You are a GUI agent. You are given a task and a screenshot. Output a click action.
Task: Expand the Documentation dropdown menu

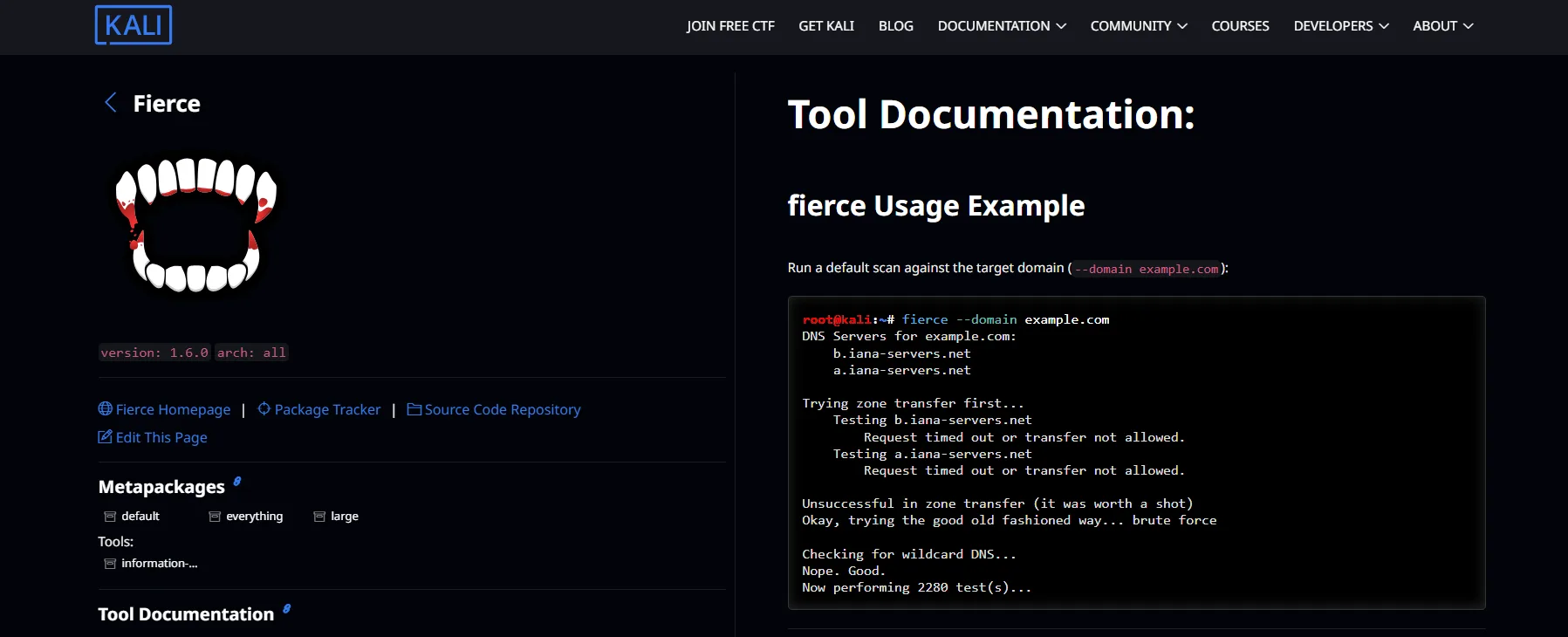pyautogui.click(x=1001, y=26)
